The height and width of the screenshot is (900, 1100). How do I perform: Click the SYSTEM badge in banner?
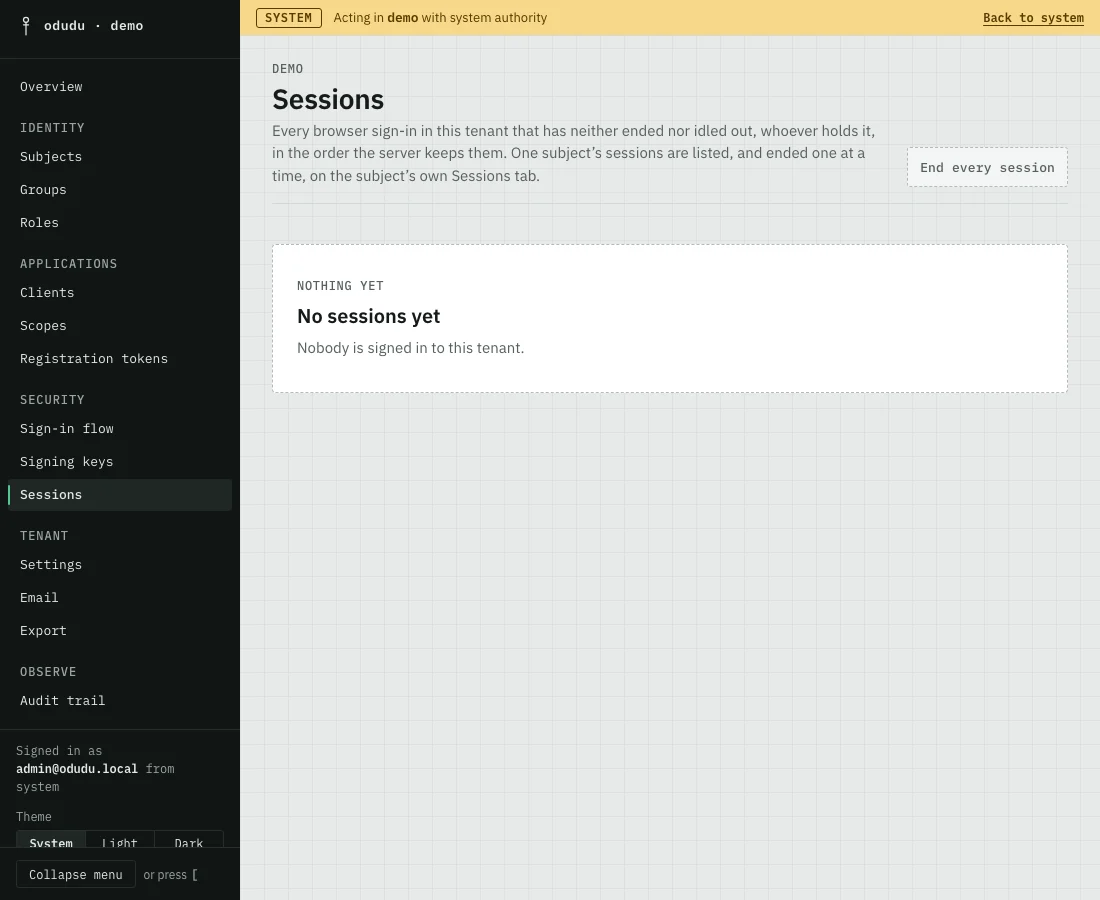coord(288,18)
